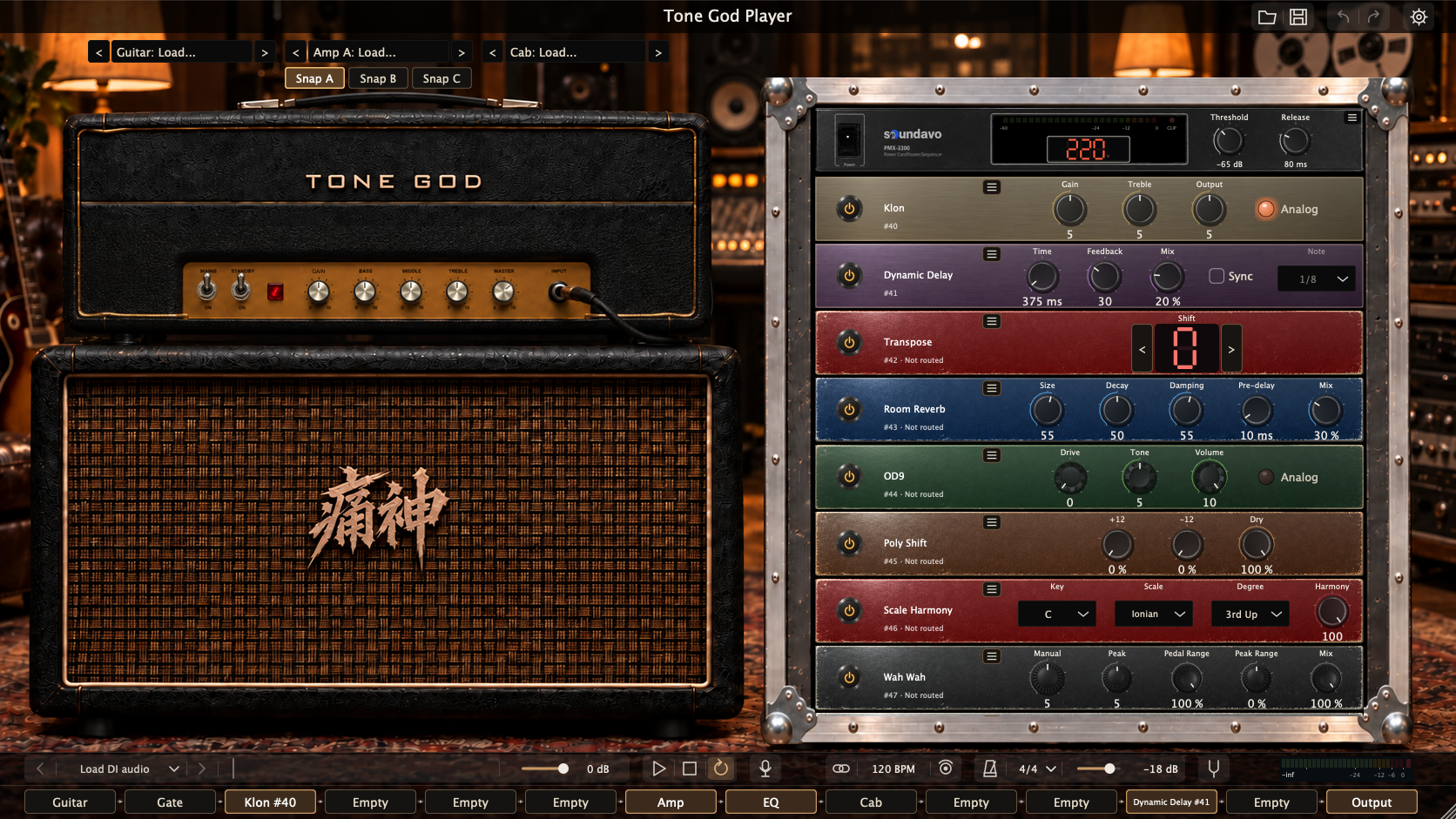Toggle the Wah Wah power button

[x=849, y=678]
